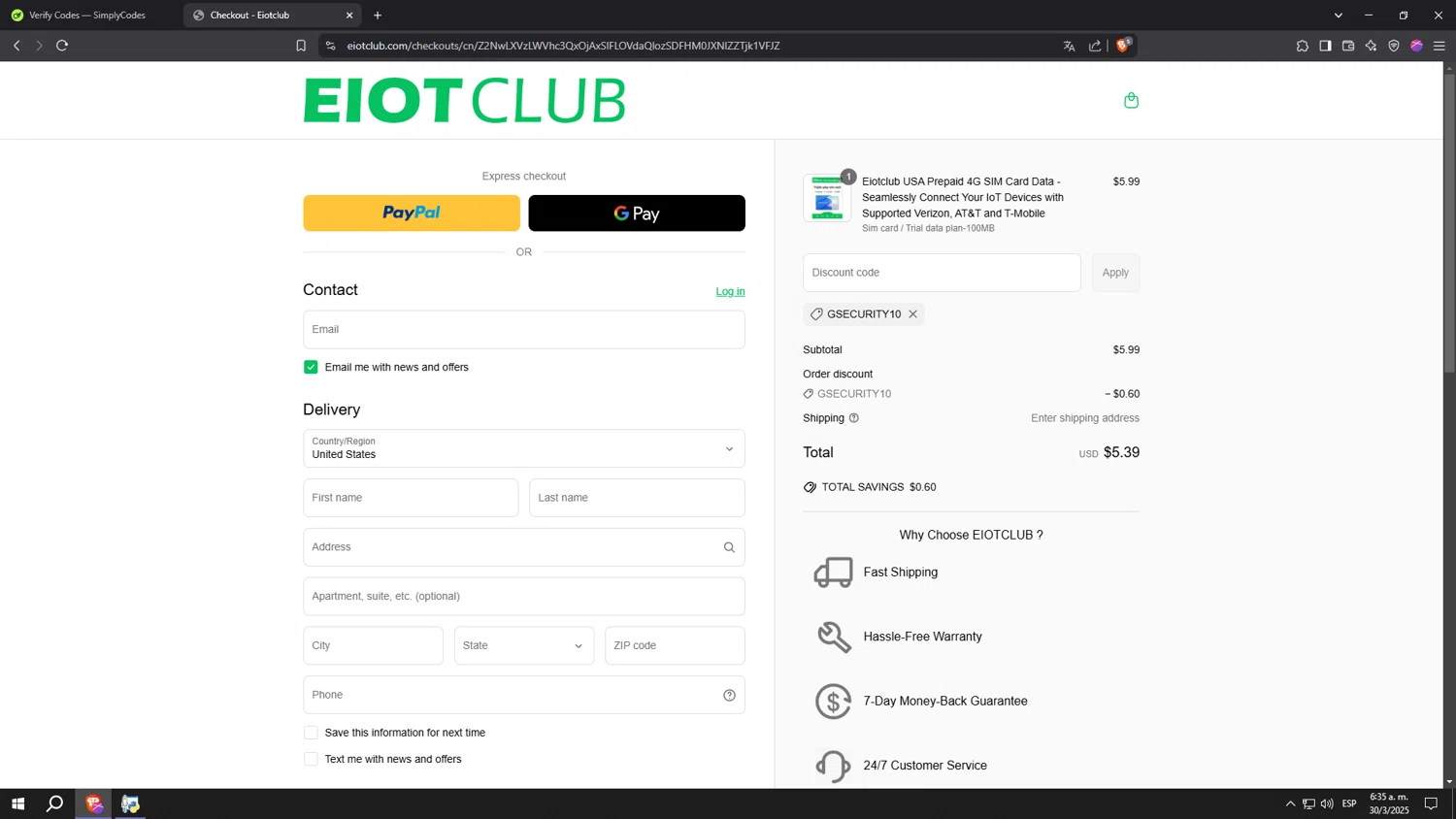Reload the checkout page

point(62,46)
